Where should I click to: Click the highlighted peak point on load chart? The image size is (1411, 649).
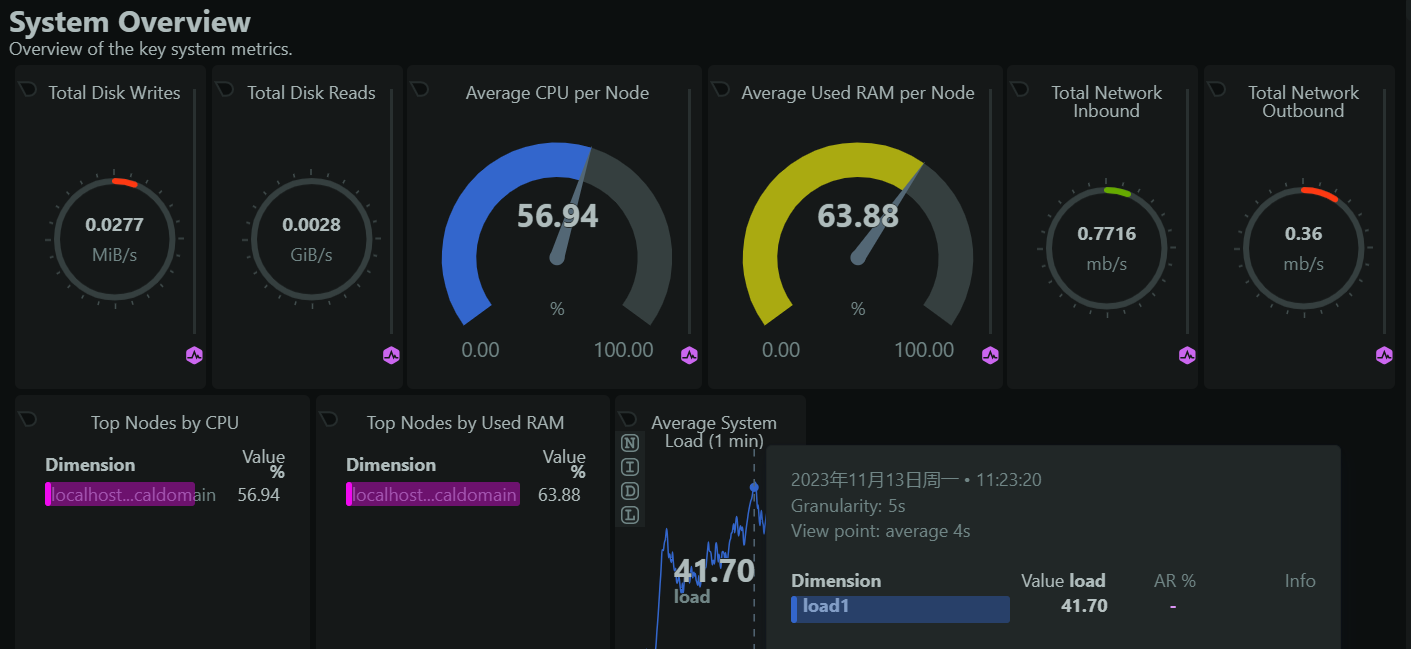point(754,487)
